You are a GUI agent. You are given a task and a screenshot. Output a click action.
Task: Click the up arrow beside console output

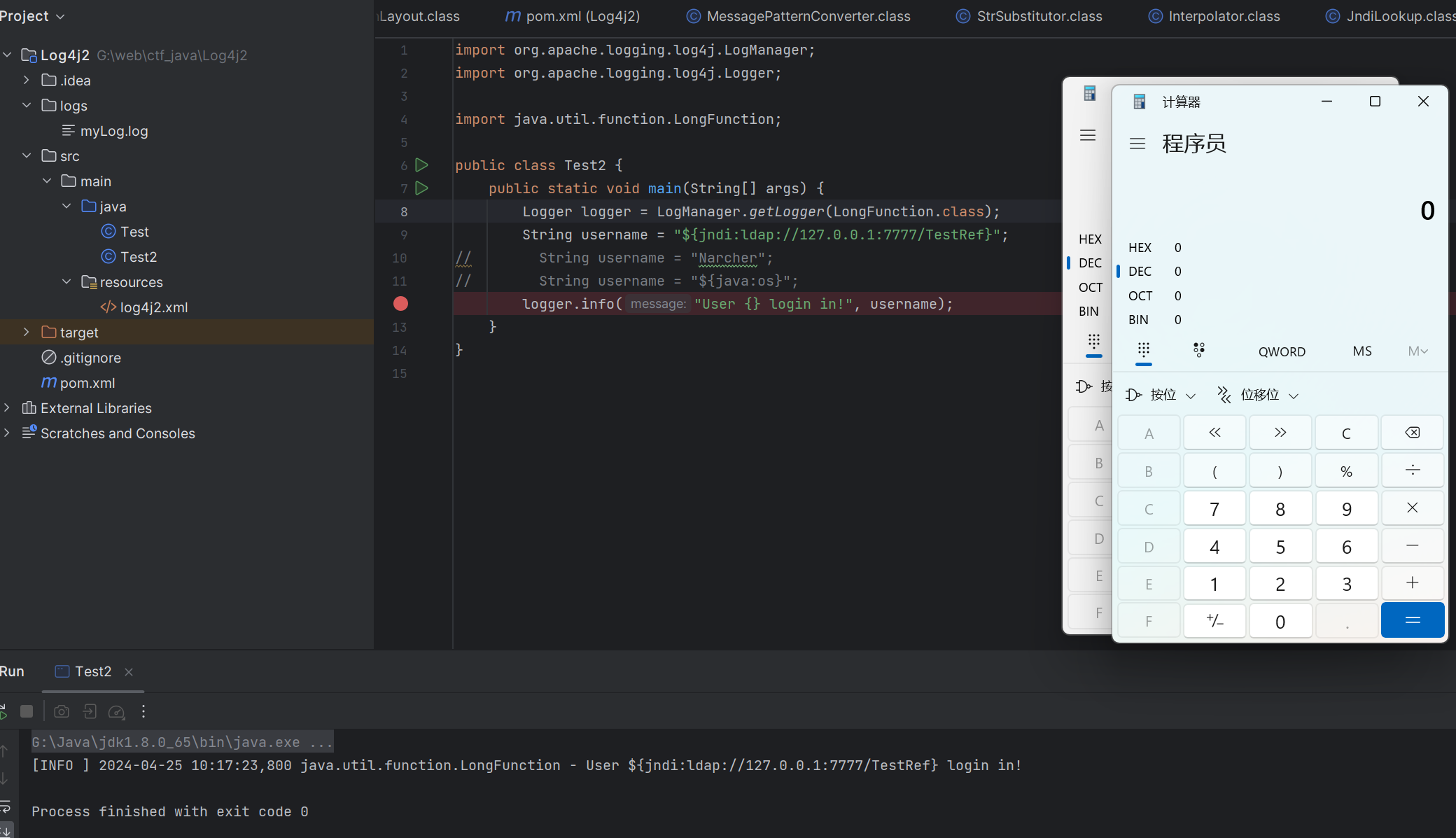(x=4, y=750)
